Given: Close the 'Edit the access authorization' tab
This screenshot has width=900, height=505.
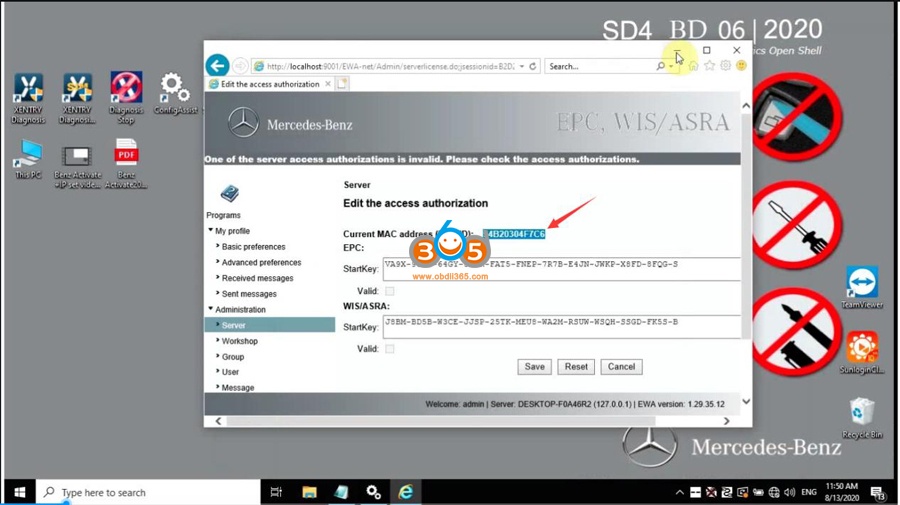Looking at the screenshot, I should tap(328, 84).
